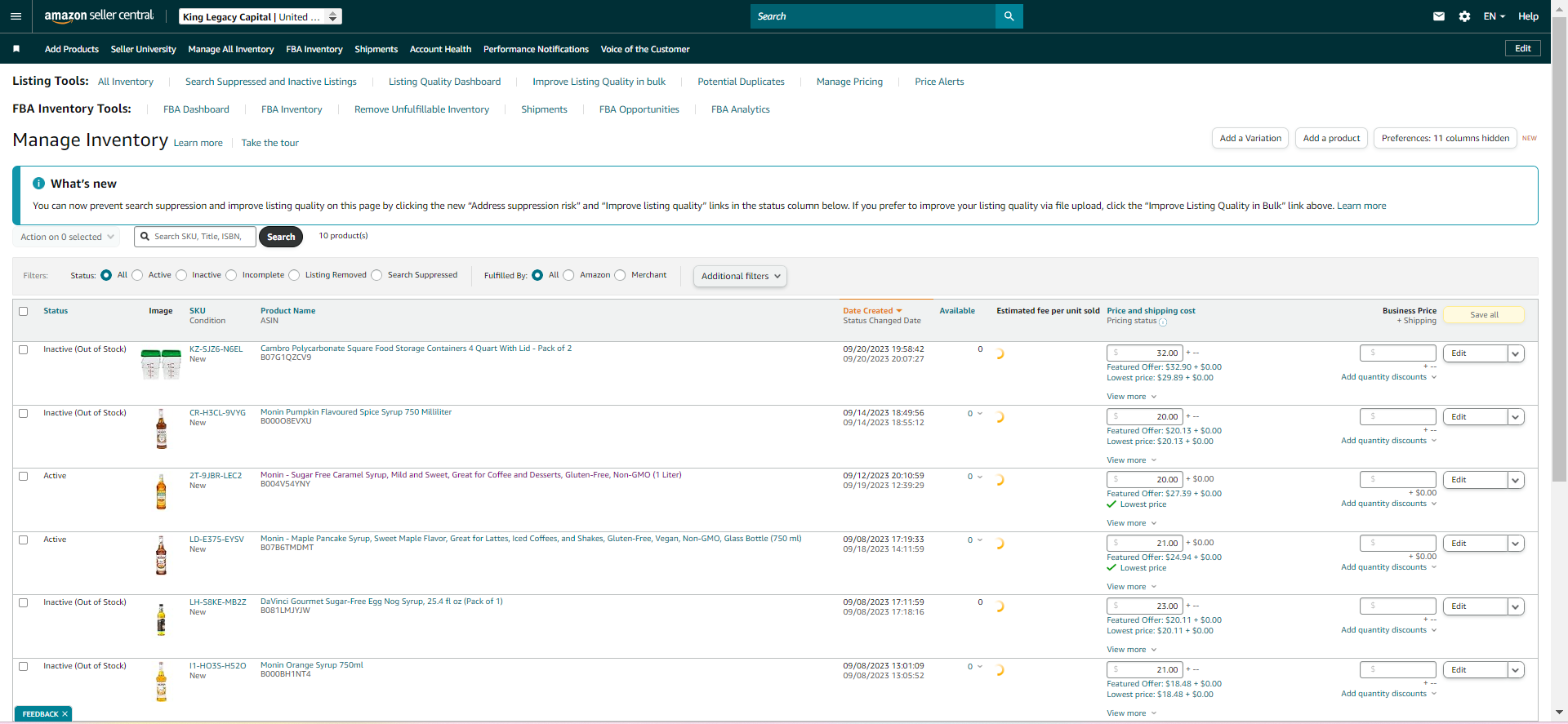
Task: Open Seller University menu item
Action: (143, 49)
